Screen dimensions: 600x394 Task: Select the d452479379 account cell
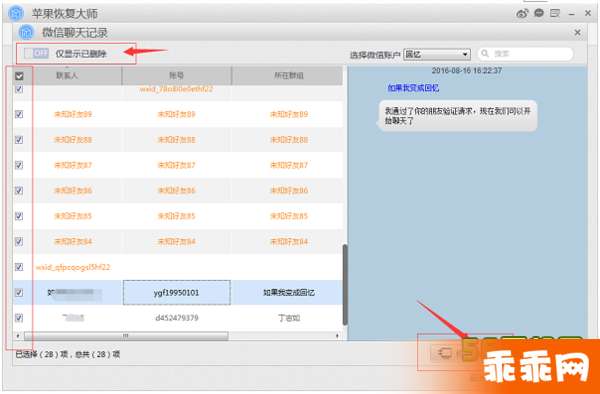[x=177, y=318]
